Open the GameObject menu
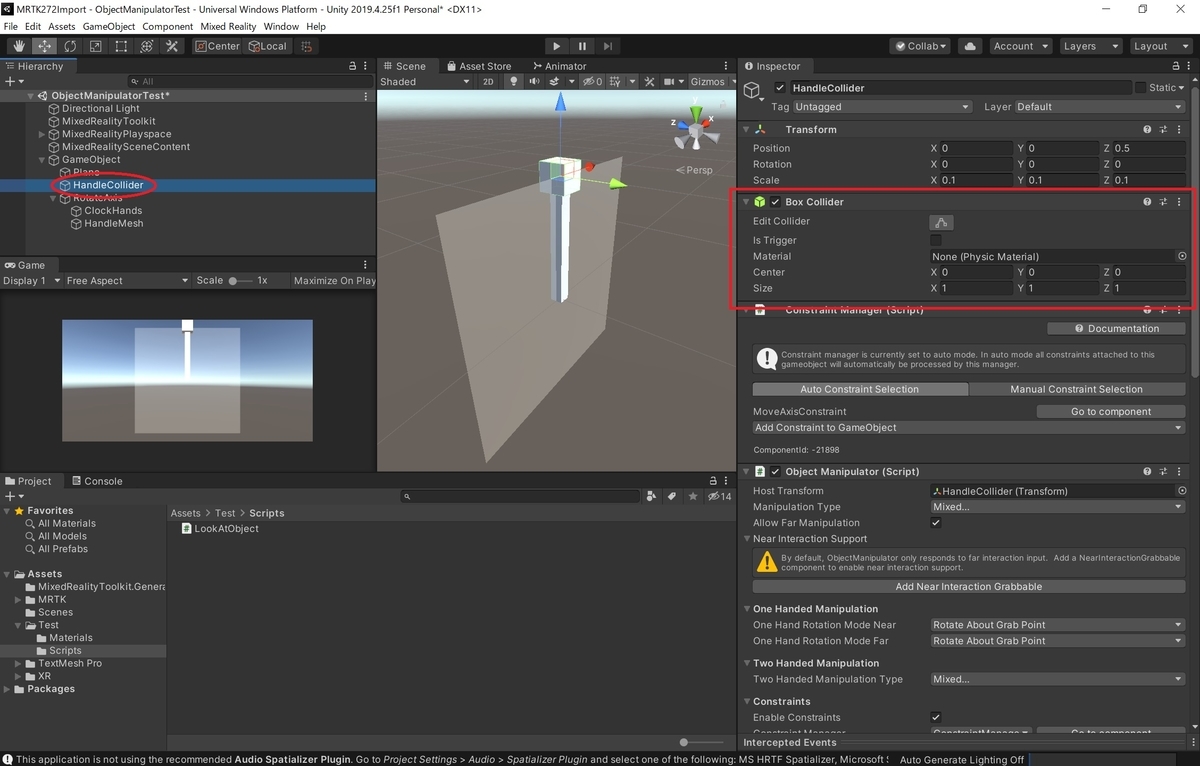1200x766 pixels. click(x=108, y=26)
